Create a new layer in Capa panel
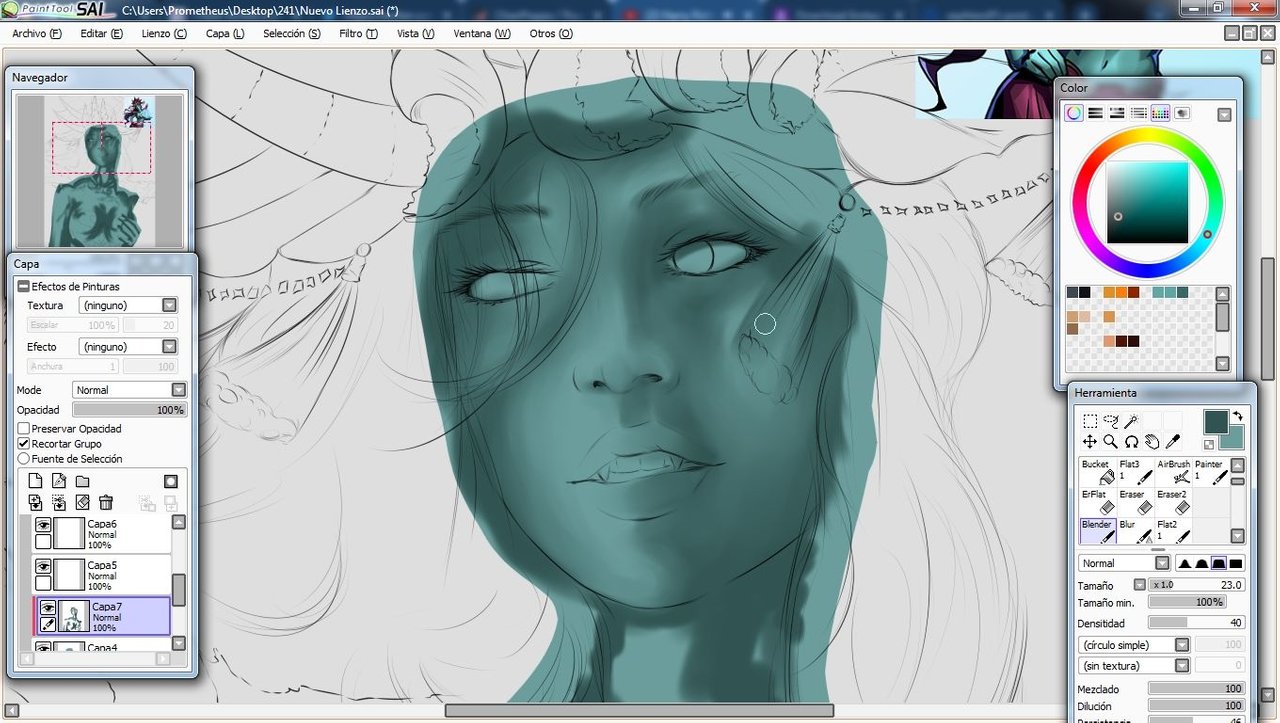1280x723 pixels. point(35,482)
